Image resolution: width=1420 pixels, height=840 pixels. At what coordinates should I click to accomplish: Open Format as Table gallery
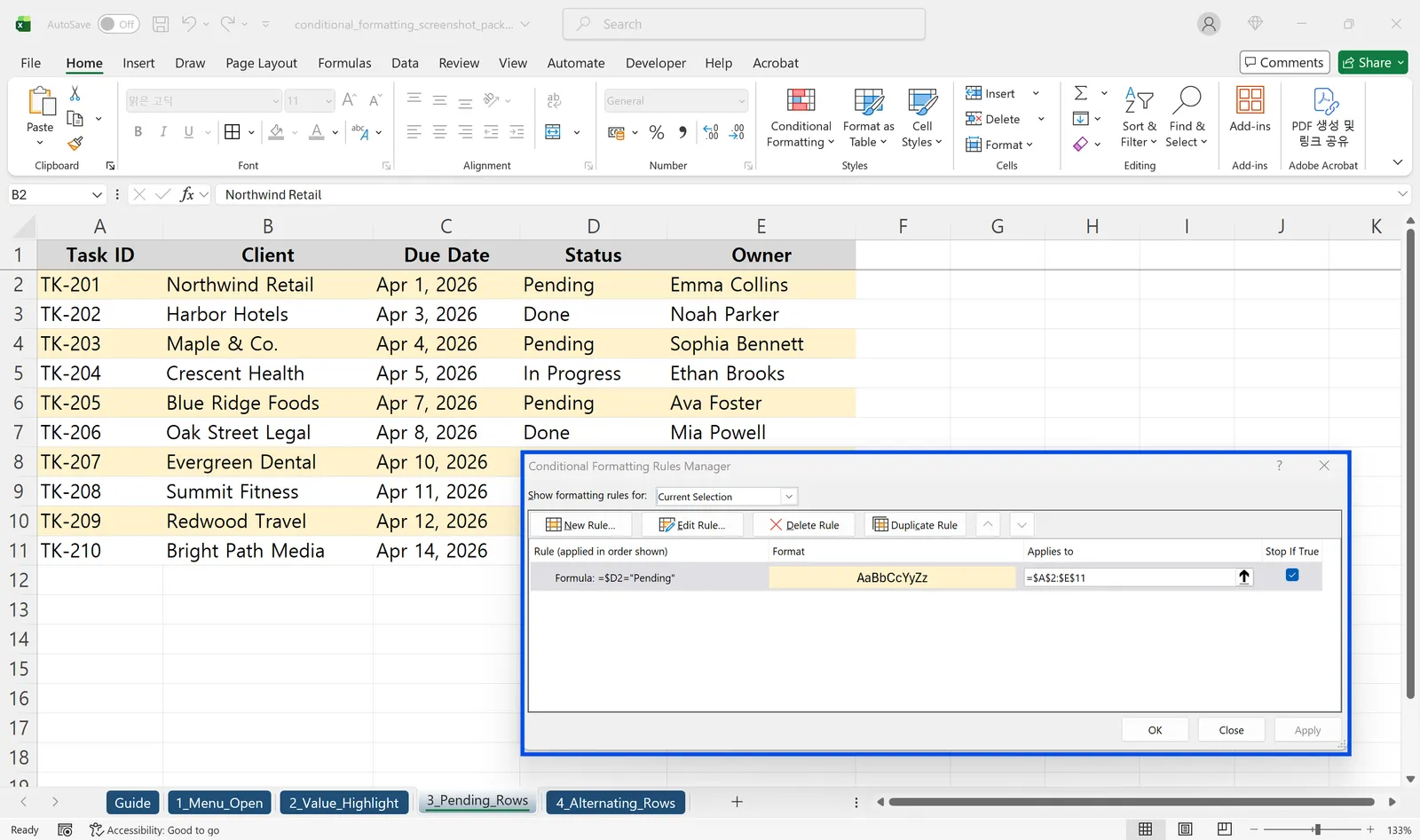(867, 118)
